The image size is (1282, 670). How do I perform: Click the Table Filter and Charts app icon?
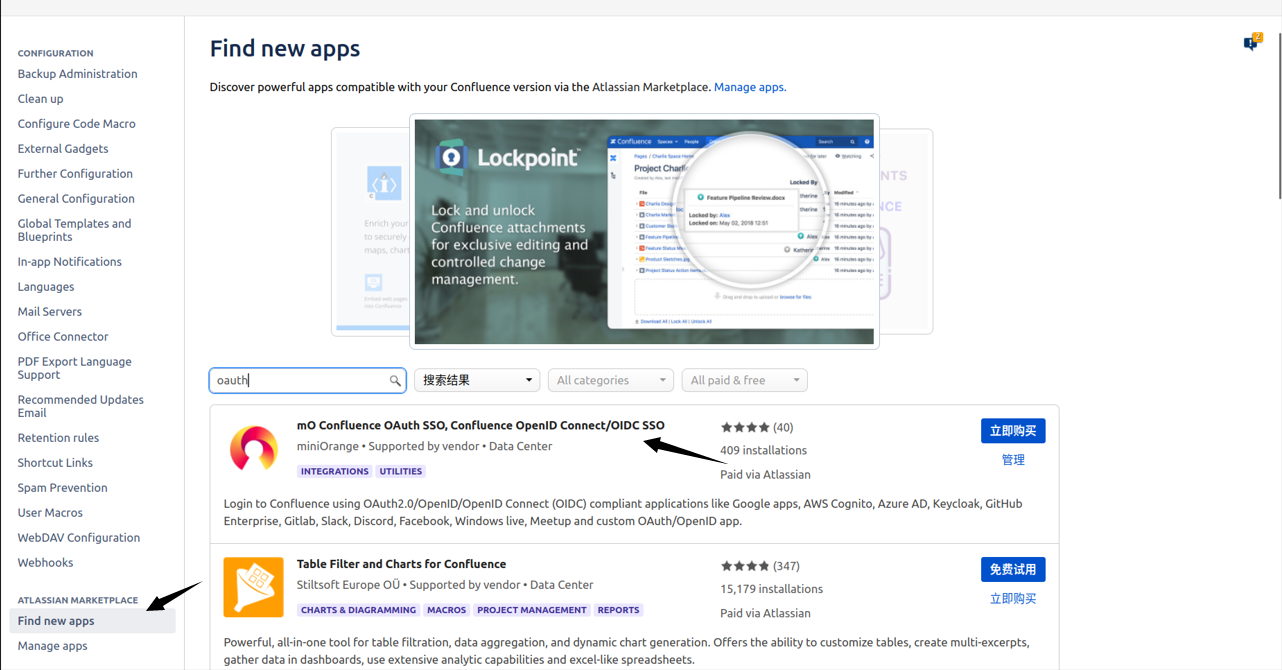253,587
